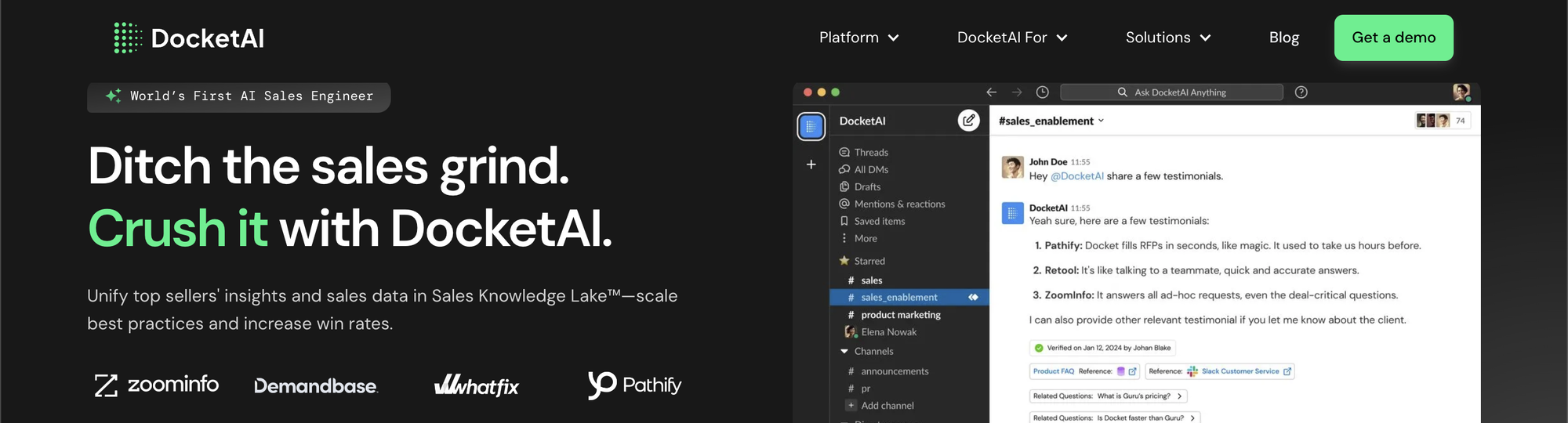Click the plus icon to add workspace
This screenshot has height=423, width=1568.
point(811,164)
